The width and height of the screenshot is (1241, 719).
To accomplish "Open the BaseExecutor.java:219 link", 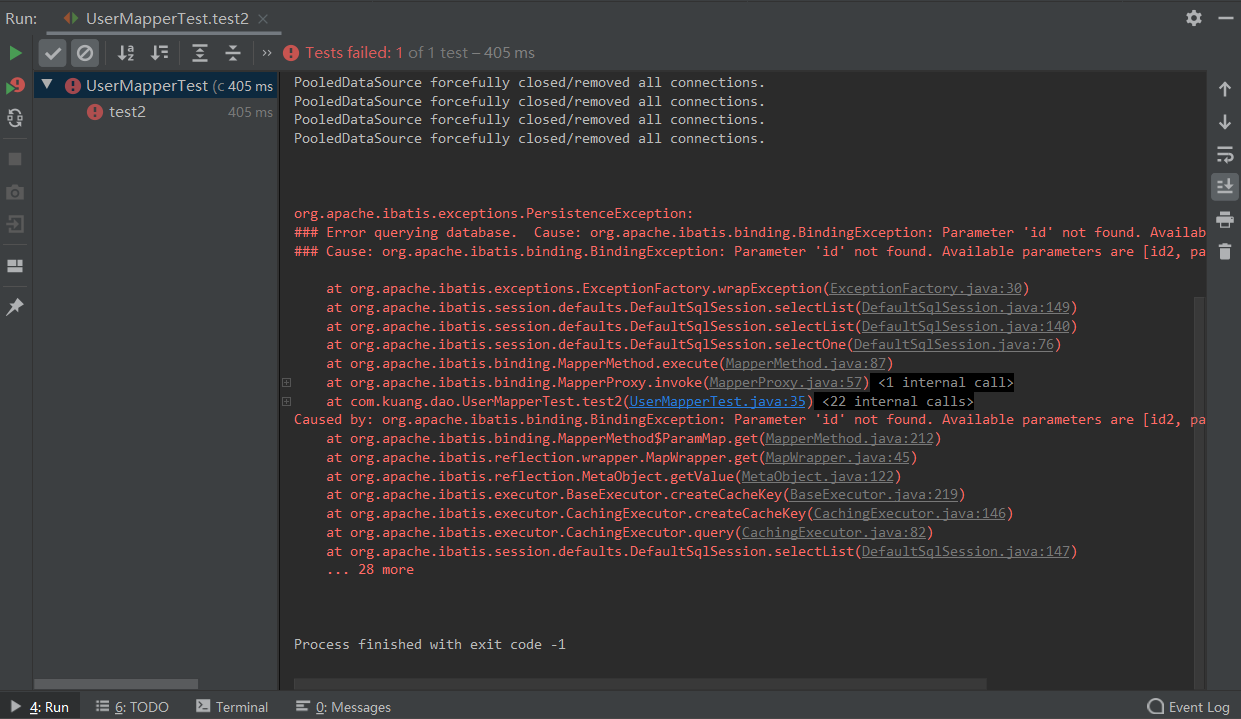I will tap(874, 495).
